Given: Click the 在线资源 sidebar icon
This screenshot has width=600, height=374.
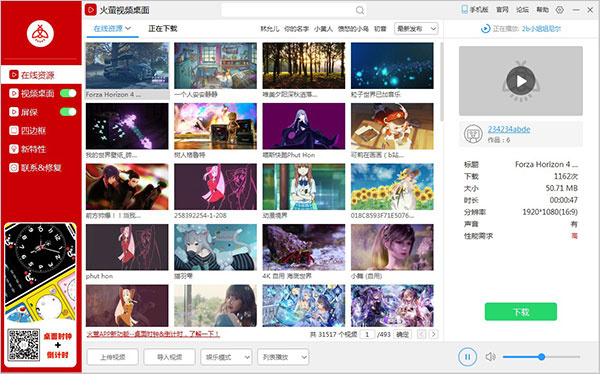Looking at the screenshot, I should click(x=14, y=75).
